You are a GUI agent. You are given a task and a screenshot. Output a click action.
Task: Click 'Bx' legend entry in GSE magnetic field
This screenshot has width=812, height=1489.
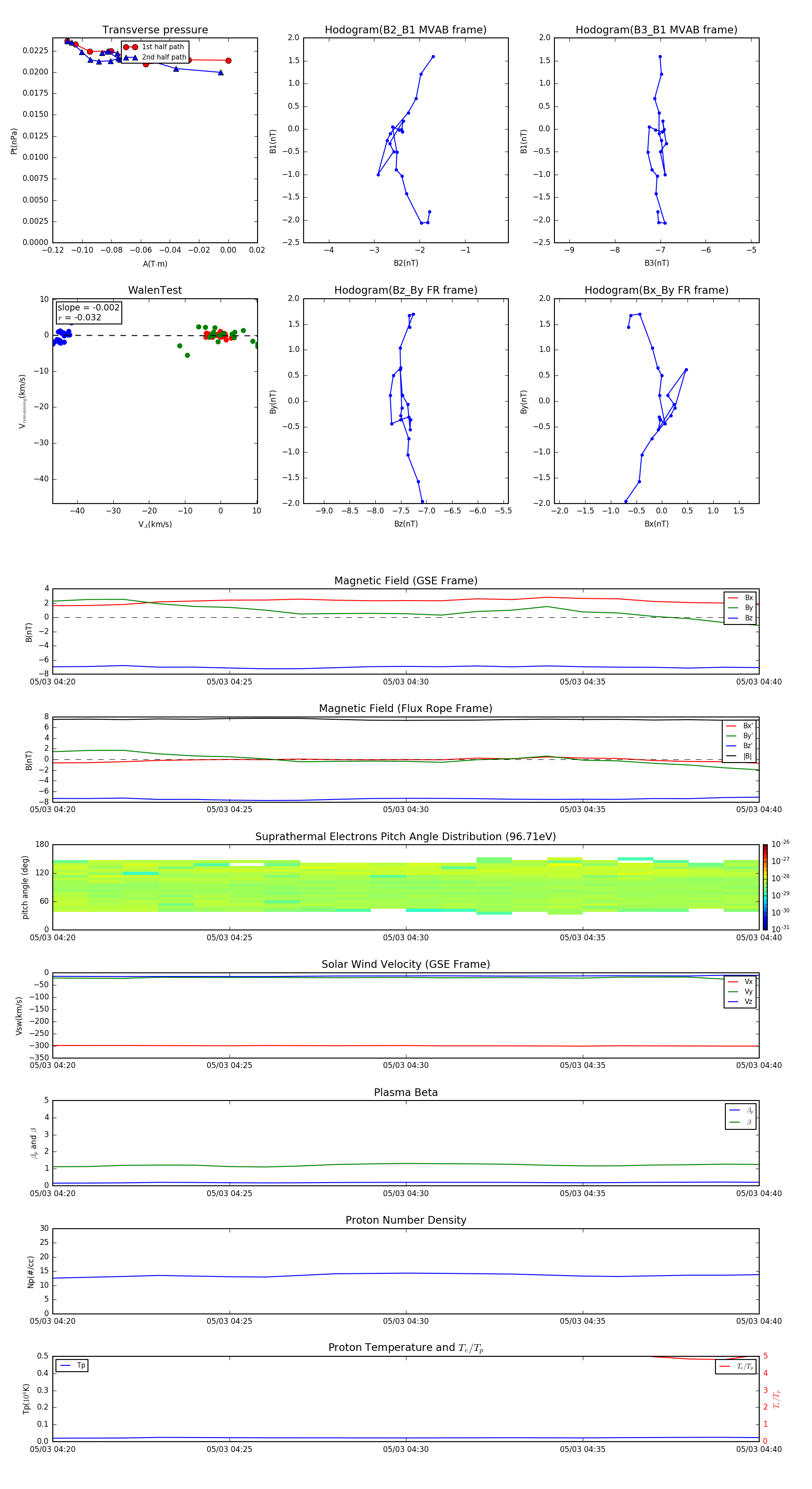click(x=740, y=598)
